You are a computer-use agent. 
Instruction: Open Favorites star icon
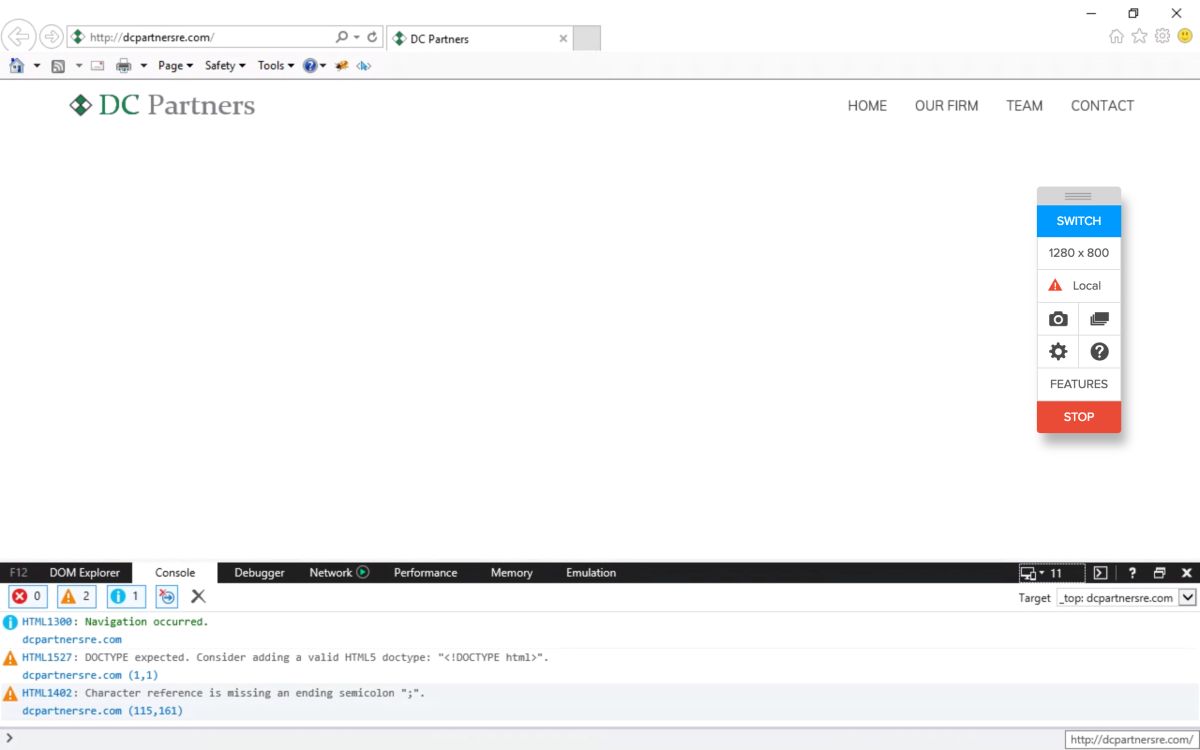click(1139, 37)
